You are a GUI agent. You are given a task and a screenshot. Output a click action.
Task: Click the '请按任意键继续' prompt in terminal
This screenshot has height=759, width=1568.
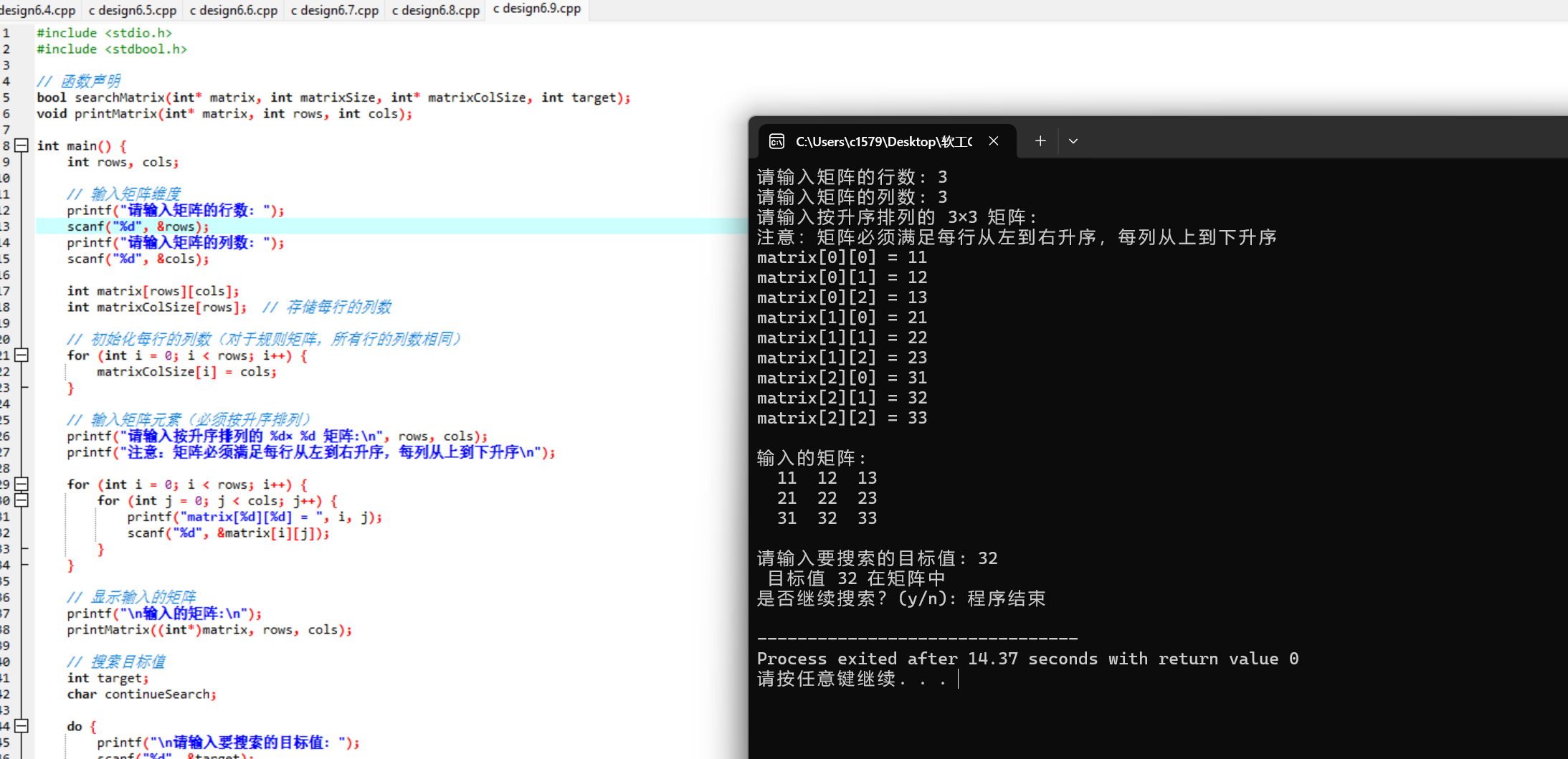(852, 679)
